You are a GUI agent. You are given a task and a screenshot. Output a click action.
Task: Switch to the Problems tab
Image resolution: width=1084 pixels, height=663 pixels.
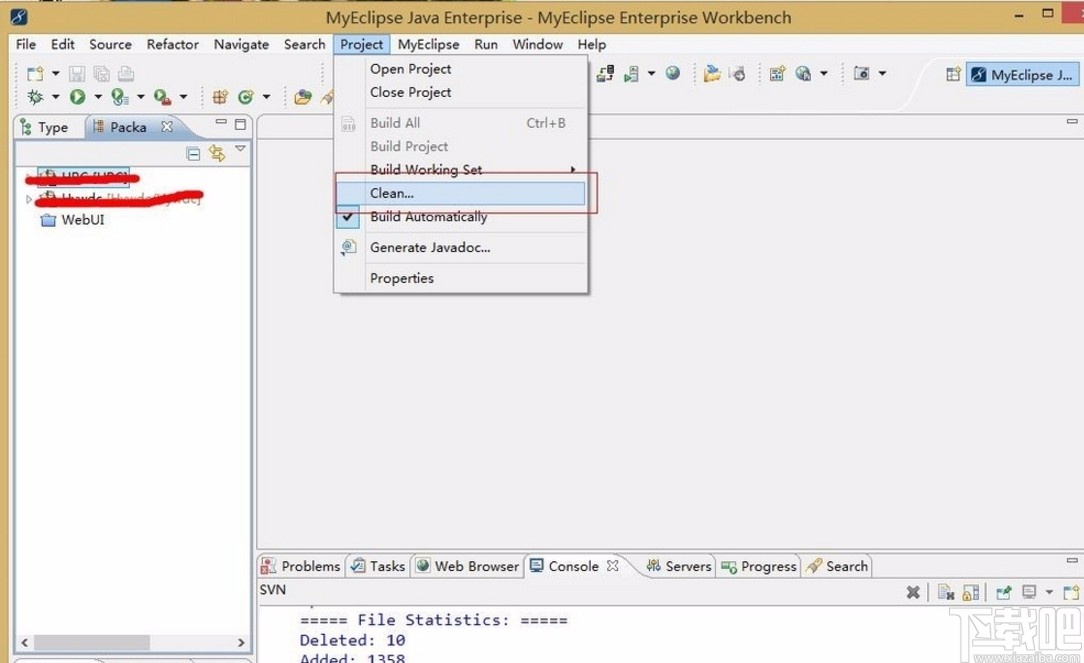[x=301, y=566]
